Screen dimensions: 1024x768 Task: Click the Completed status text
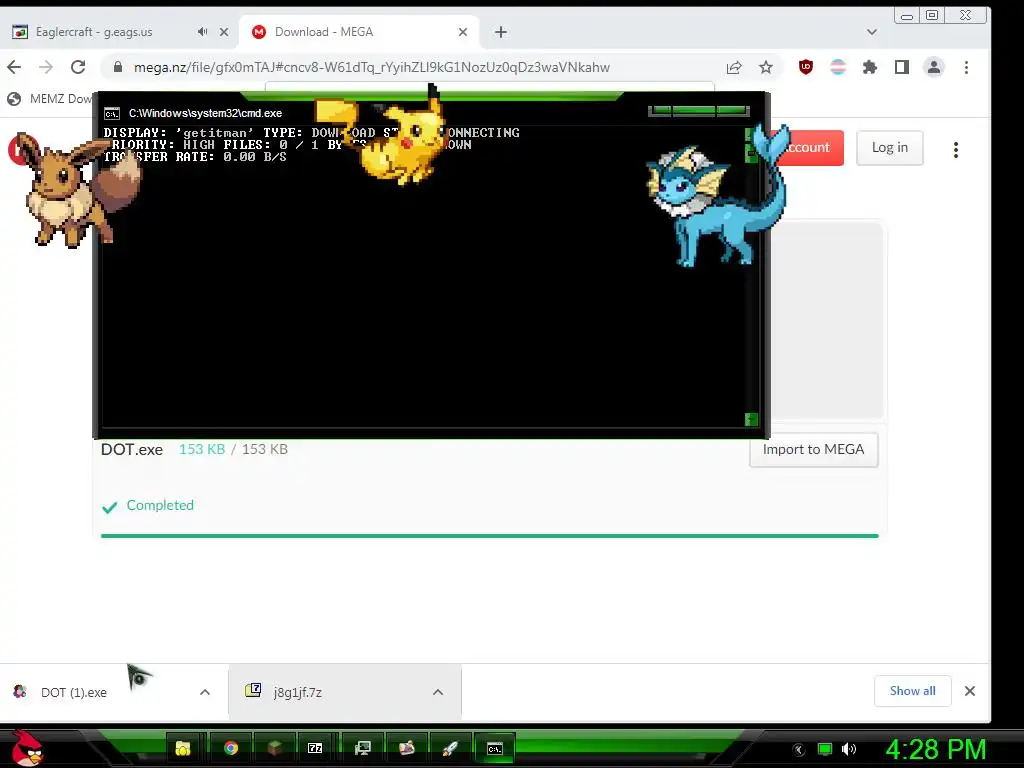(160, 505)
